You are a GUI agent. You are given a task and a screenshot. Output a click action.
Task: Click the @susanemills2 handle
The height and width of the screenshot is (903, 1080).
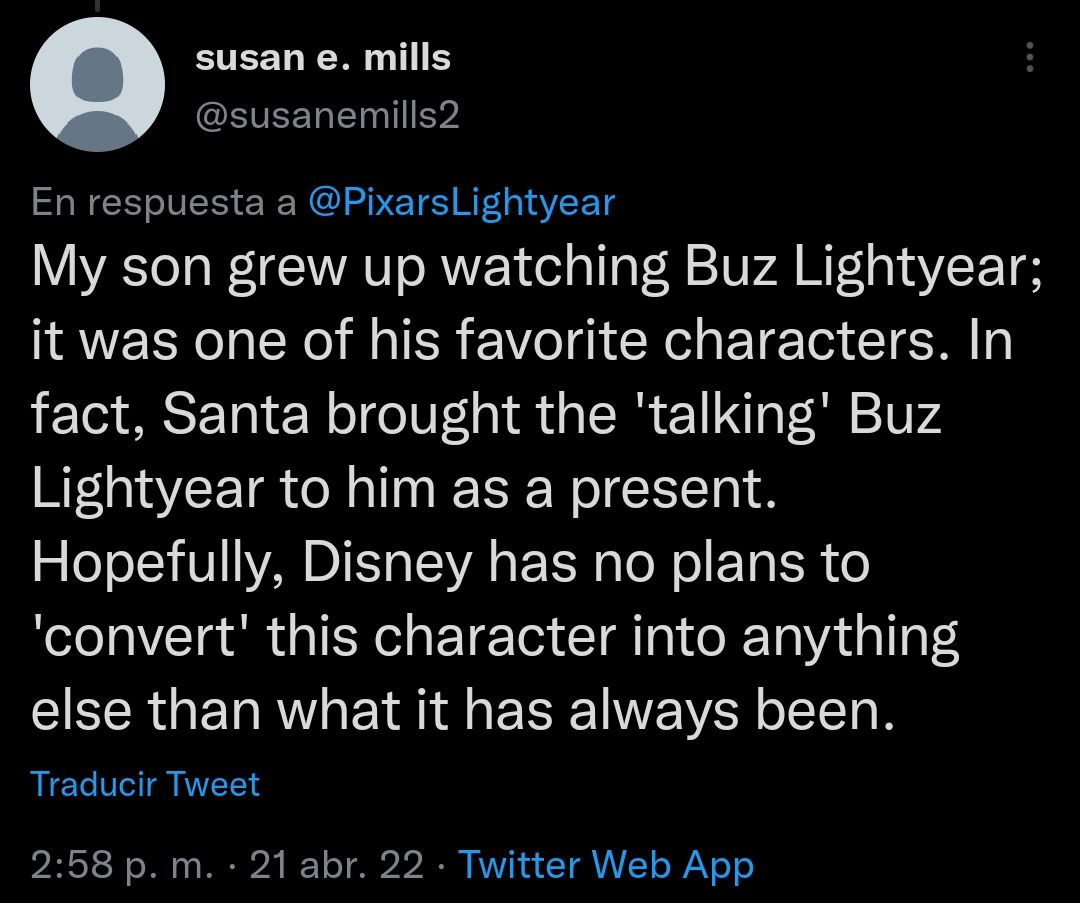pyautogui.click(x=327, y=117)
